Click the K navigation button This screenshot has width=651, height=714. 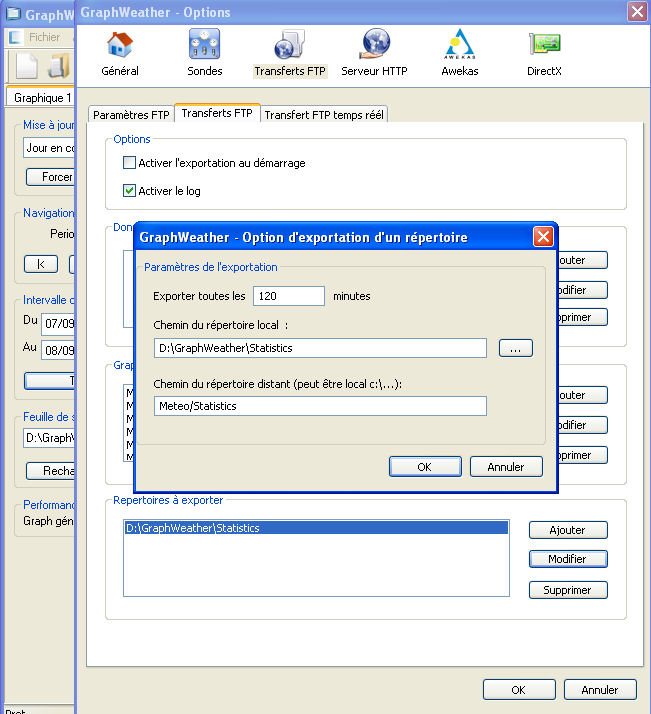pos(41,264)
